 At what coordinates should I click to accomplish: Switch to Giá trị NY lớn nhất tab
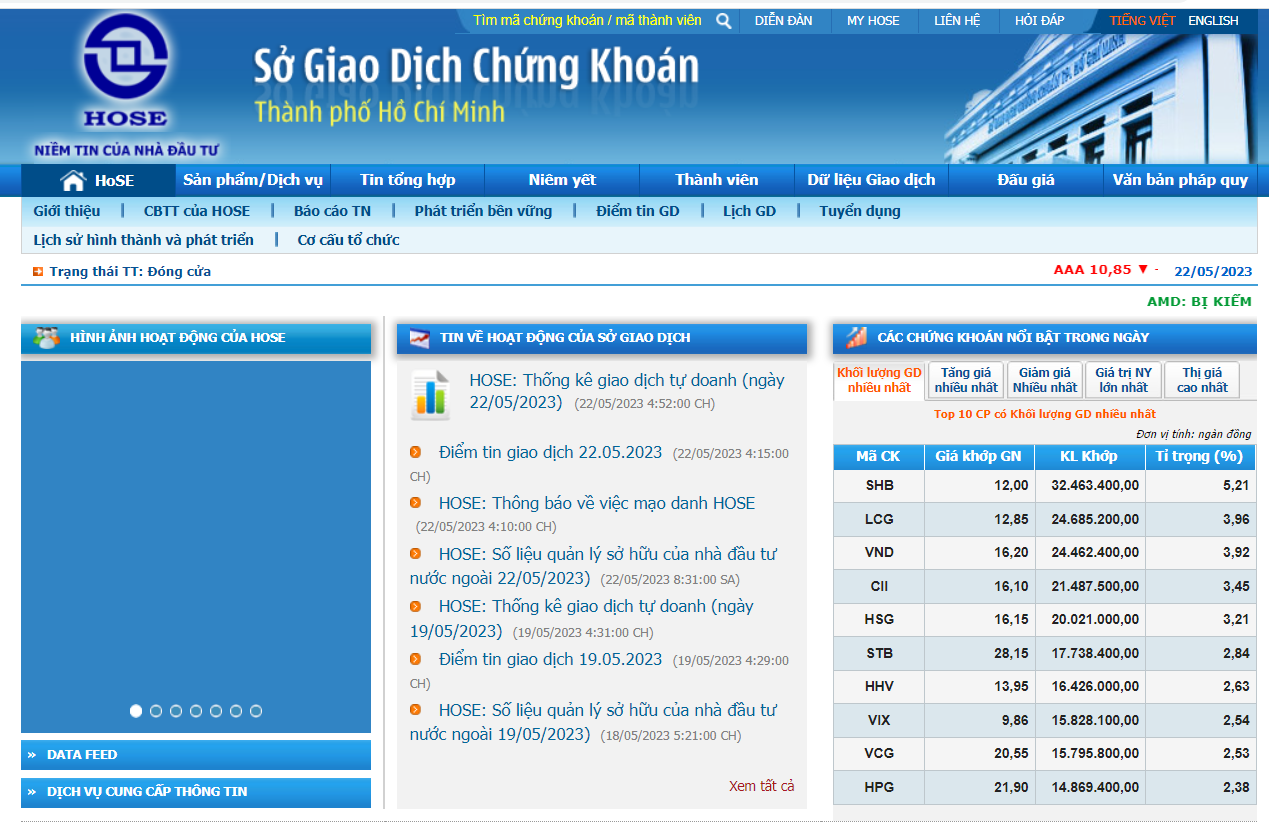tap(1123, 380)
